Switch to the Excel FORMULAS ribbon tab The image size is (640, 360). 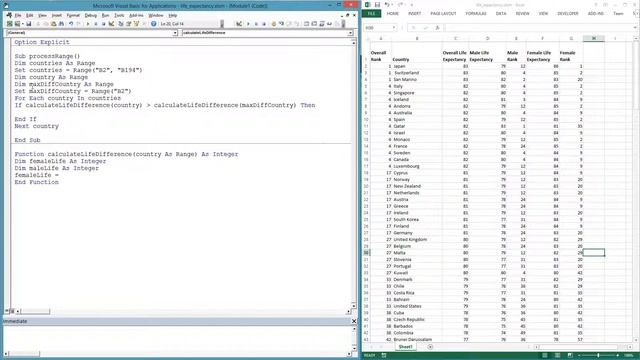(476, 13)
